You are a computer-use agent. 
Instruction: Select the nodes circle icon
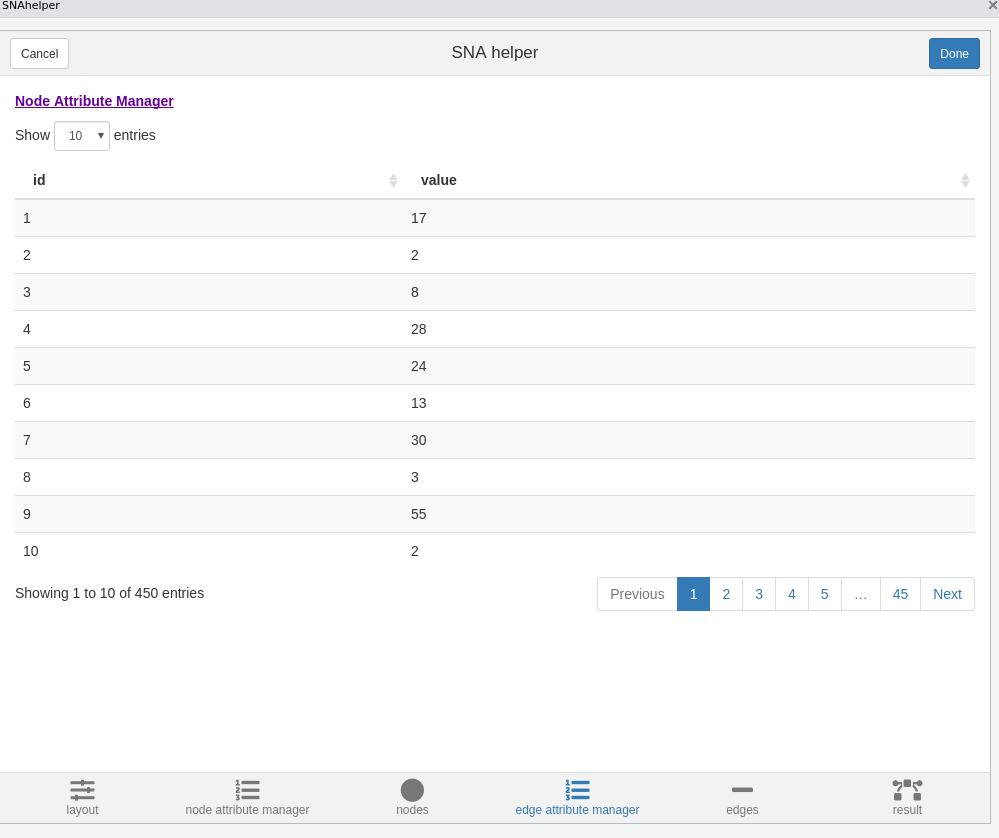pos(412,790)
